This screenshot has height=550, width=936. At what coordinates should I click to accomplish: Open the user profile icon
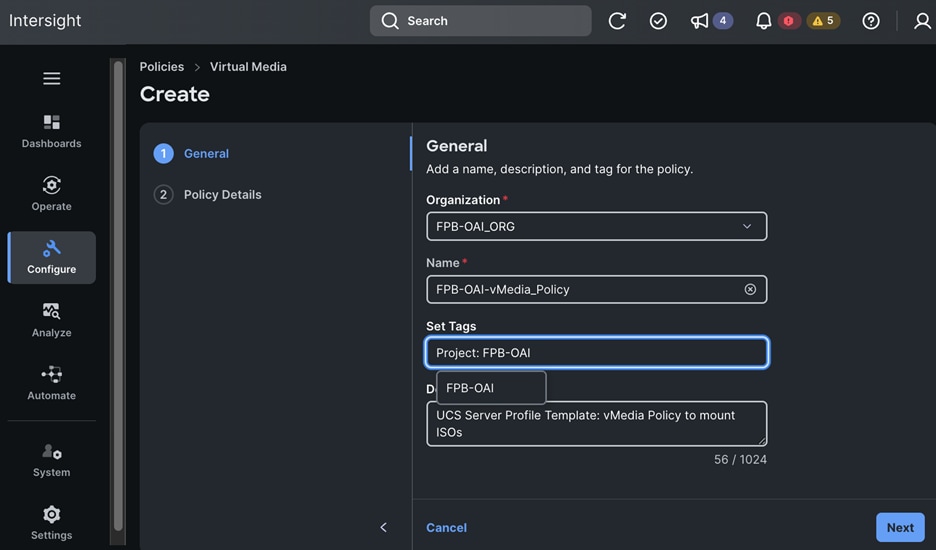point(922,21)
